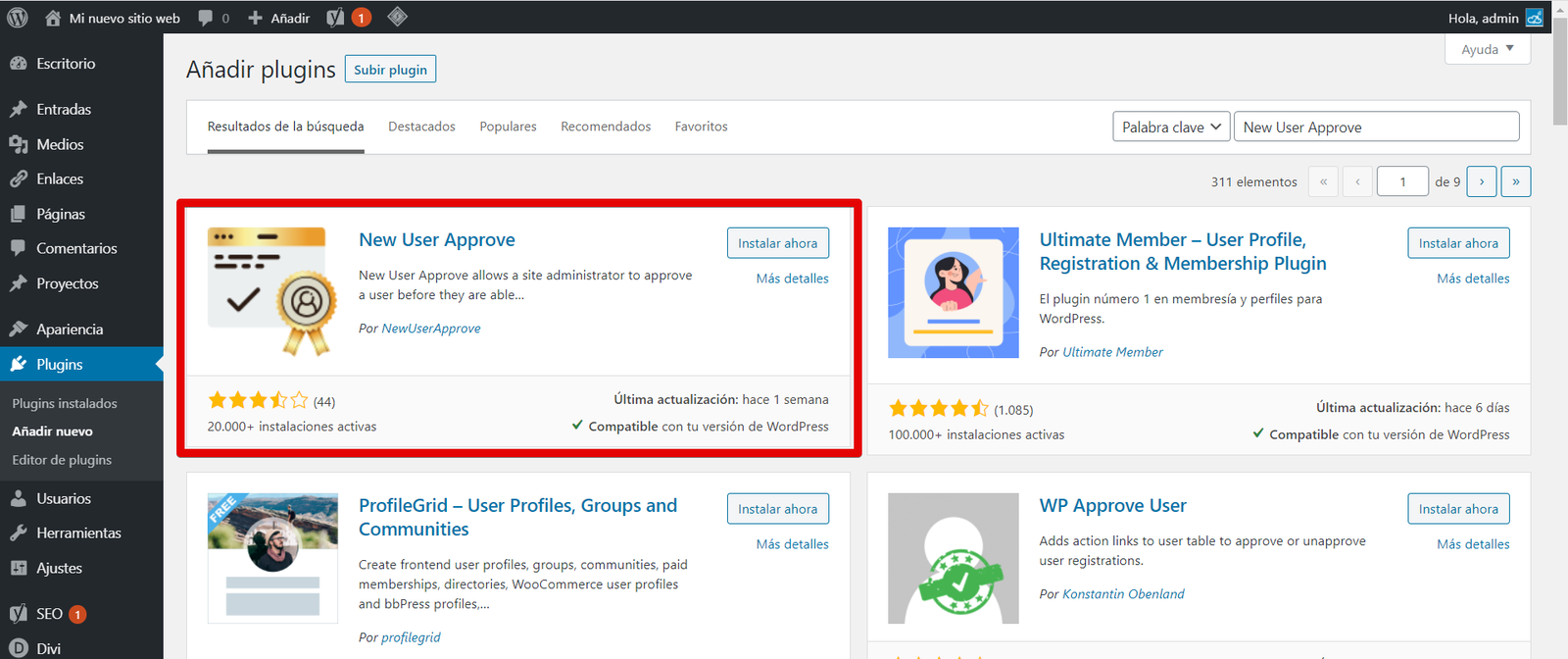Install New User Approve plugin now
Viewport: 1568px width, 659px height.
pyautogui.click(x=778, y=243)
